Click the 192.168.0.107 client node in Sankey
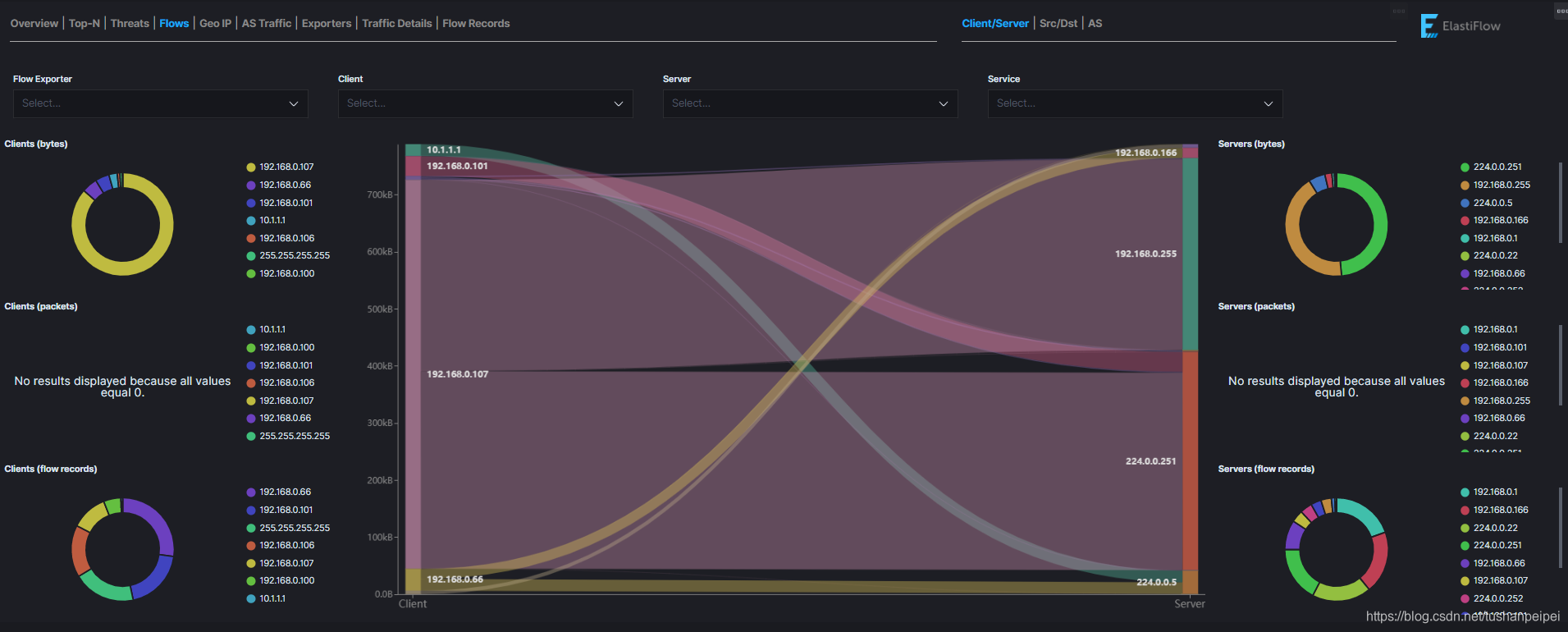Image resolution: width=1568 pixels, height=632 pixels. 413,373
